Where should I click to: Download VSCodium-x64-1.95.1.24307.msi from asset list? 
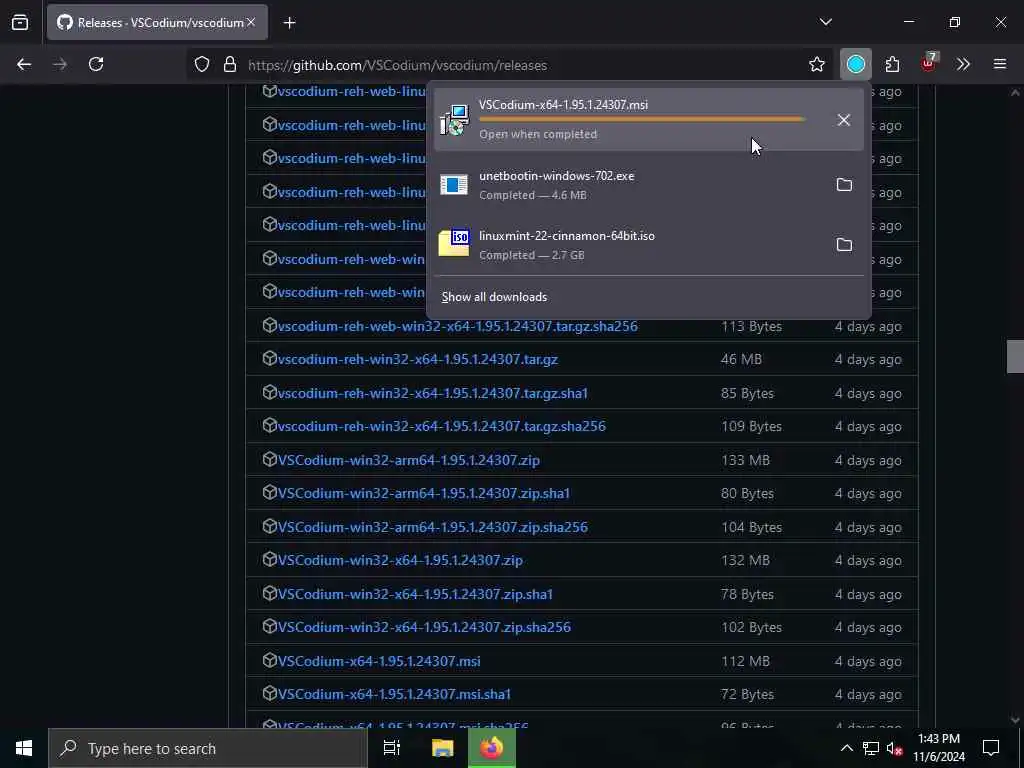click(x=379, y=661)
